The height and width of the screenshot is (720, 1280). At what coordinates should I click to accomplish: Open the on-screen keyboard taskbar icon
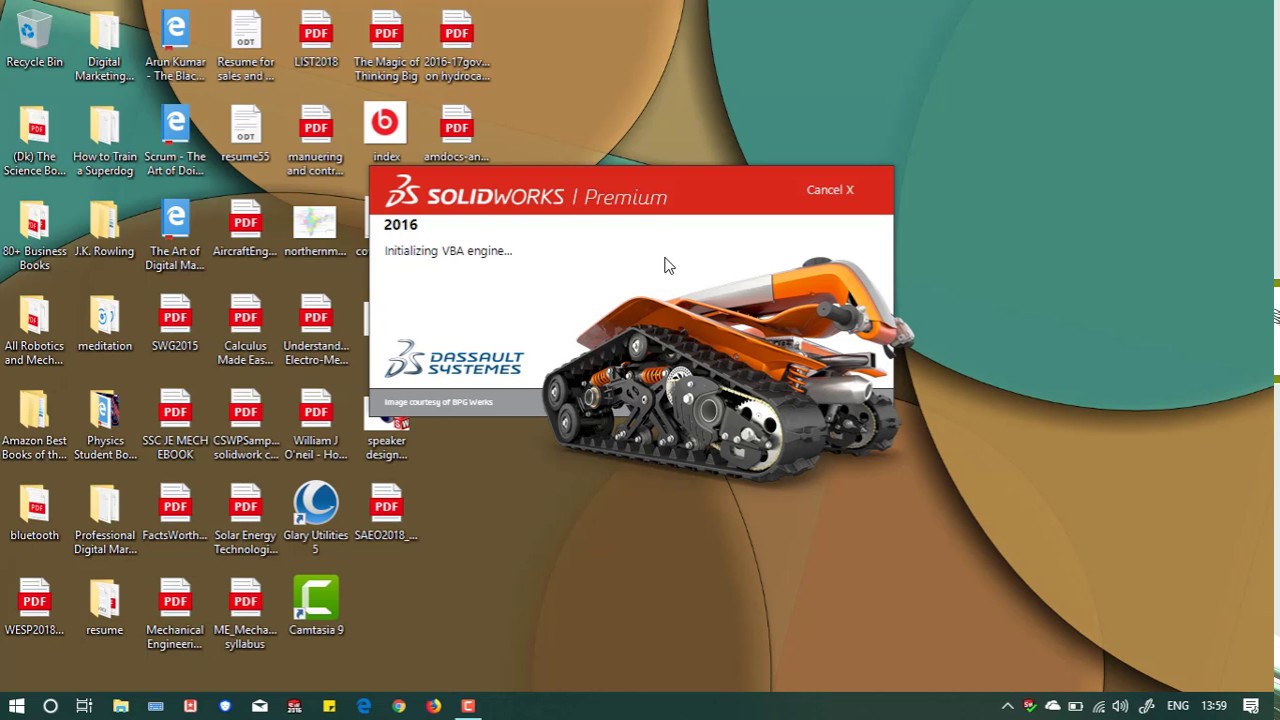click(x=155, y=706)
